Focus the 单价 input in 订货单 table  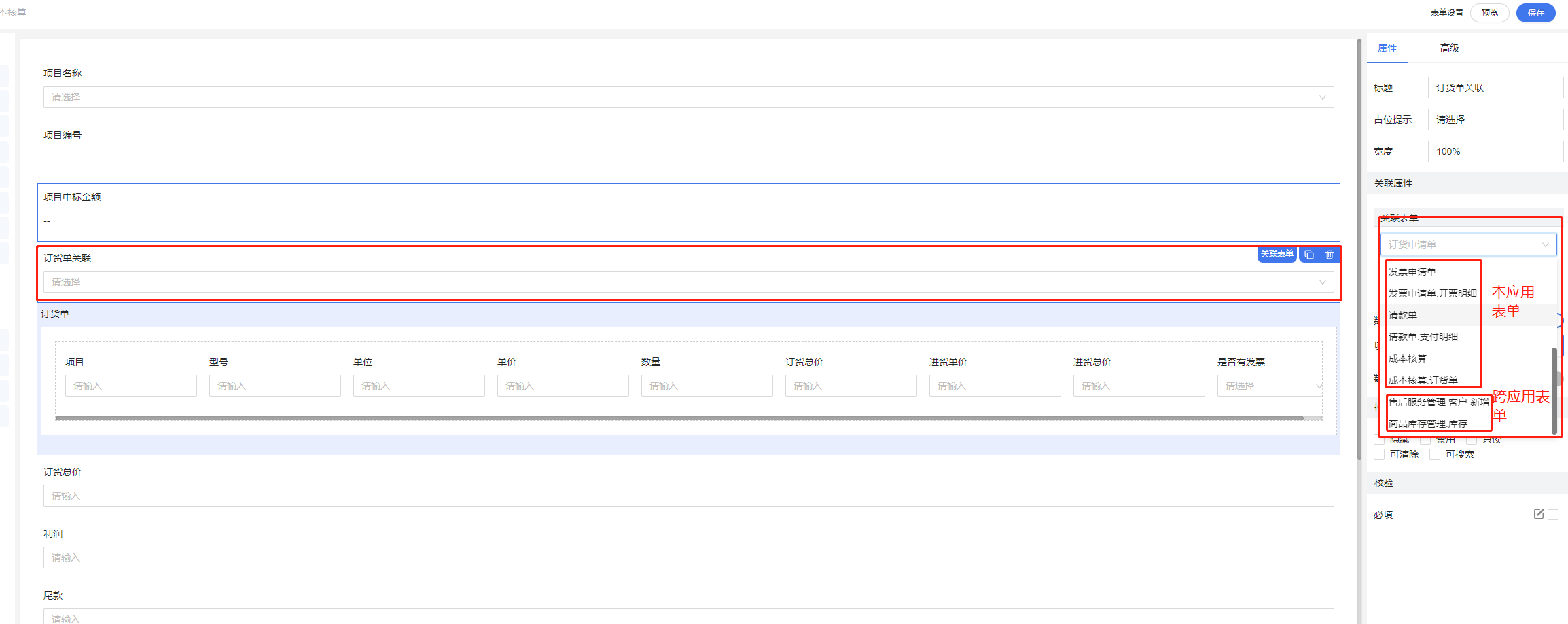(x=563, y=386)
